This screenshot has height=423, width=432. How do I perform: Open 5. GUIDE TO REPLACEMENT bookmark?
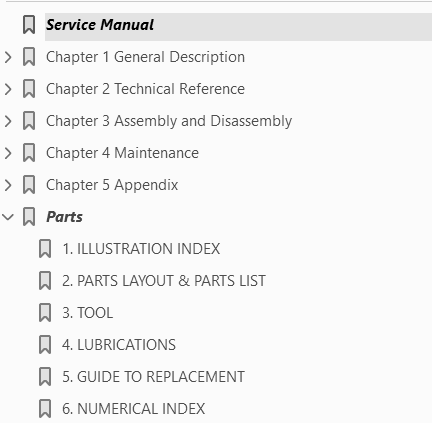pyautogui.click(x=153, y=377)
